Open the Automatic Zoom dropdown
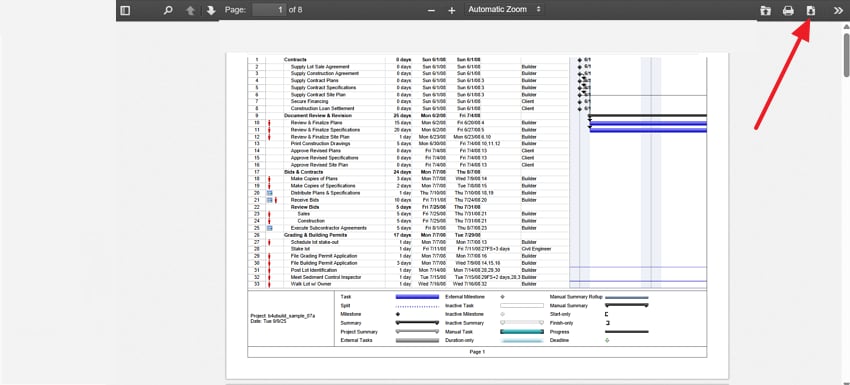The width and height of the screenshot is (850, 385). pos(504,9)
